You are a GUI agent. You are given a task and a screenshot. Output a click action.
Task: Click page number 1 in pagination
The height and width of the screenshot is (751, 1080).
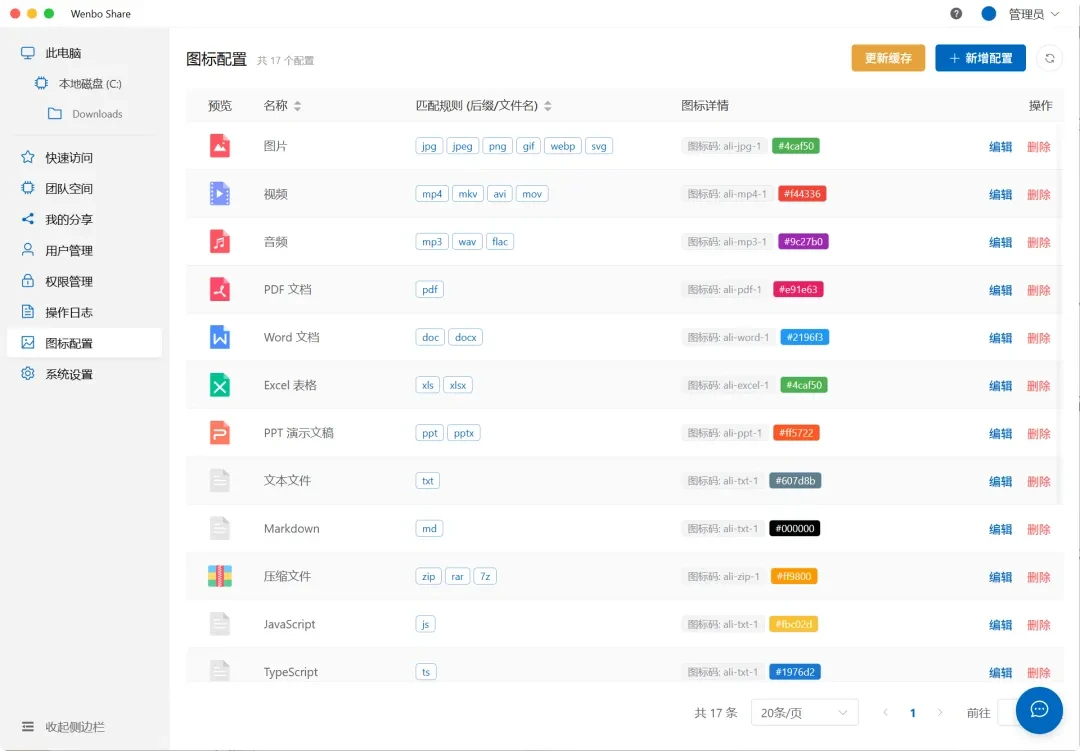(913, 713)
